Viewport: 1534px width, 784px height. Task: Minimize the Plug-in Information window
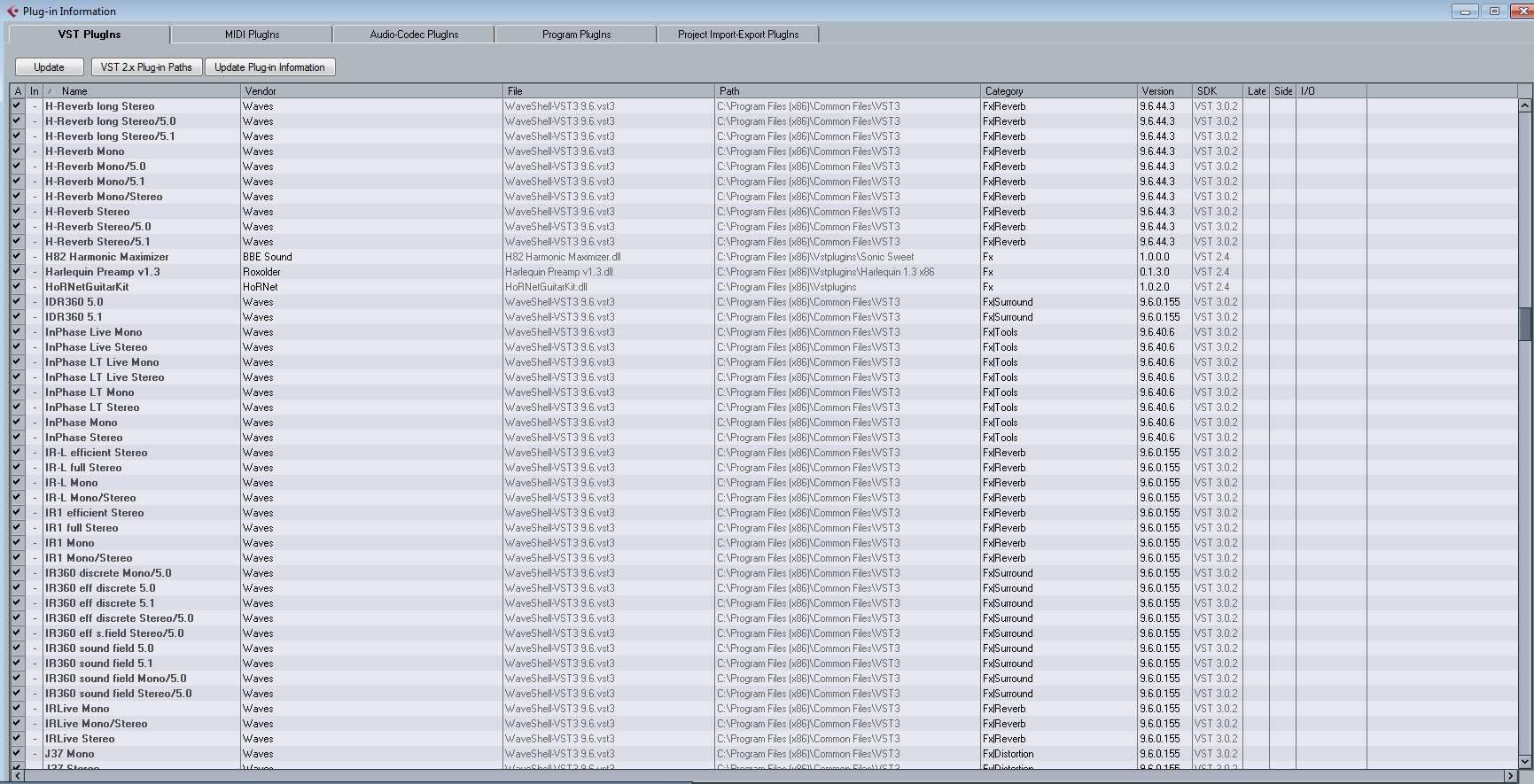(x=1465, y=12)
